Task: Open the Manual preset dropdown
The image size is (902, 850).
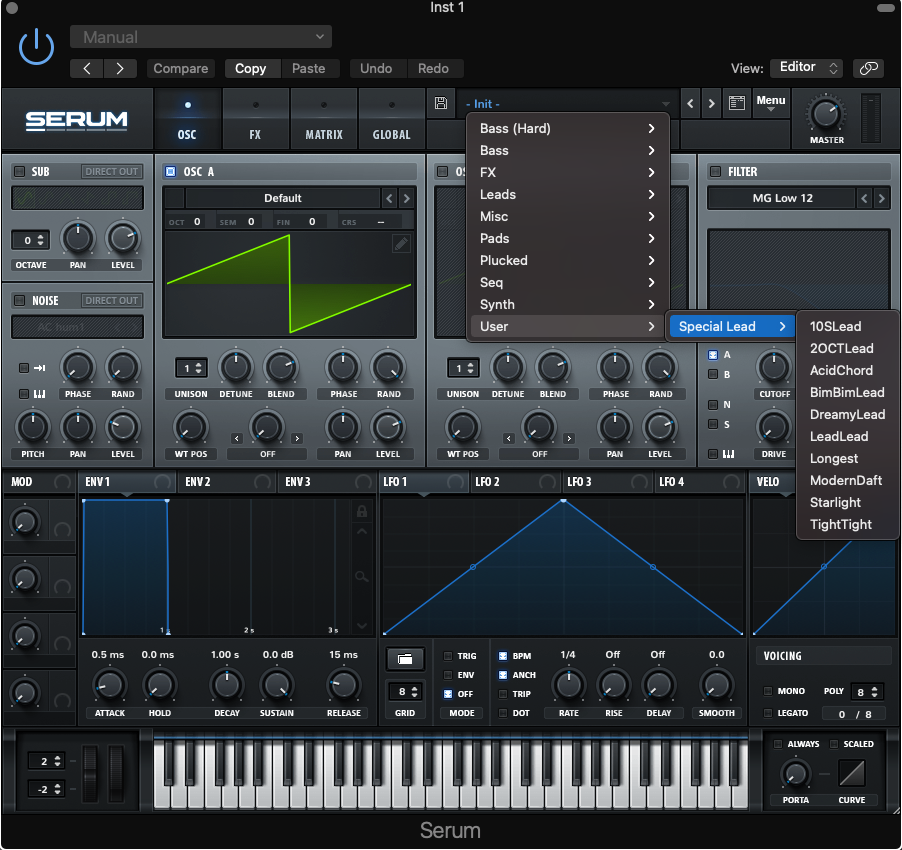Action: (x=201, y=37)
